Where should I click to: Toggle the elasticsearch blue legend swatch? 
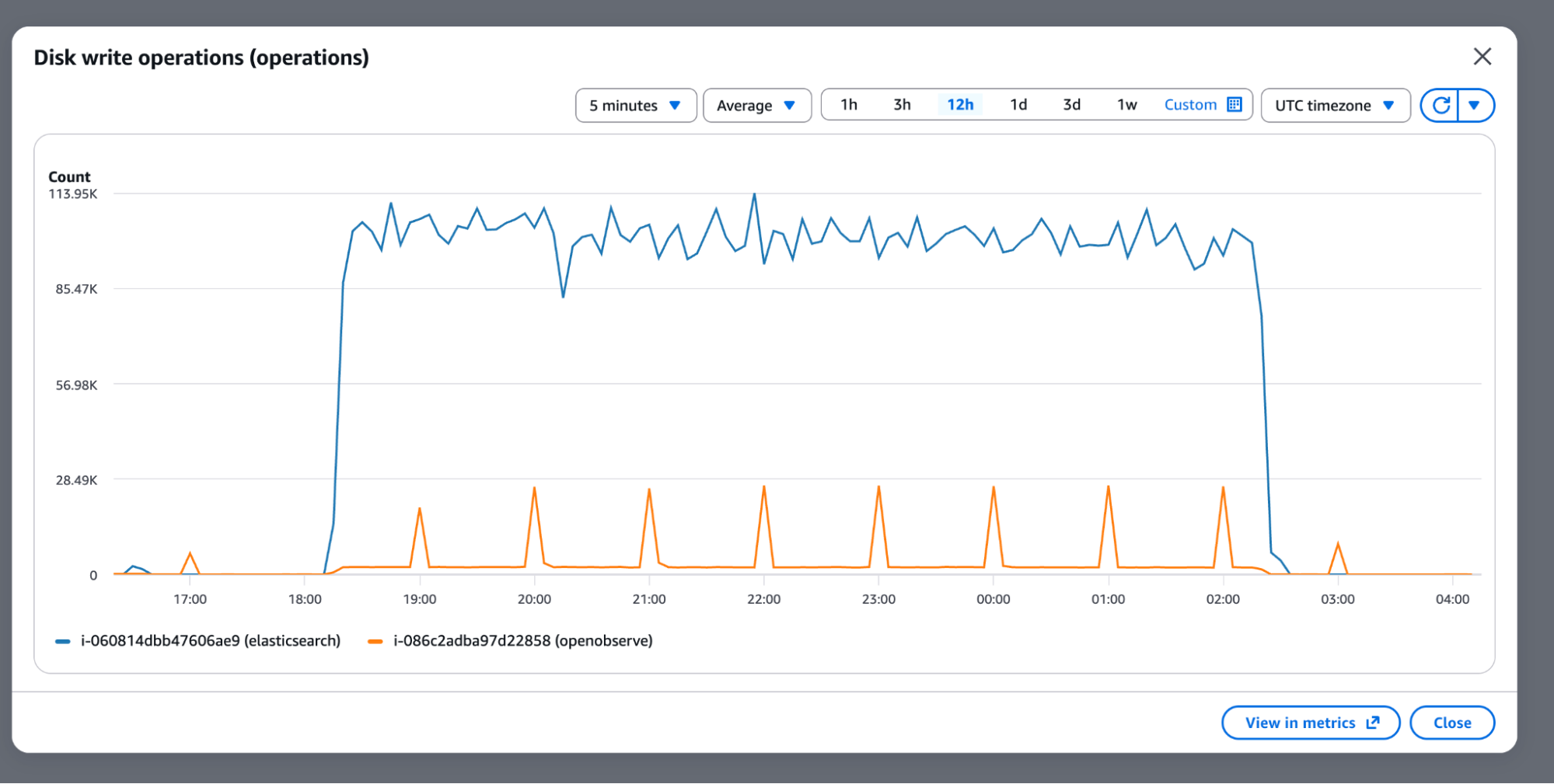[x=63, y=642]
